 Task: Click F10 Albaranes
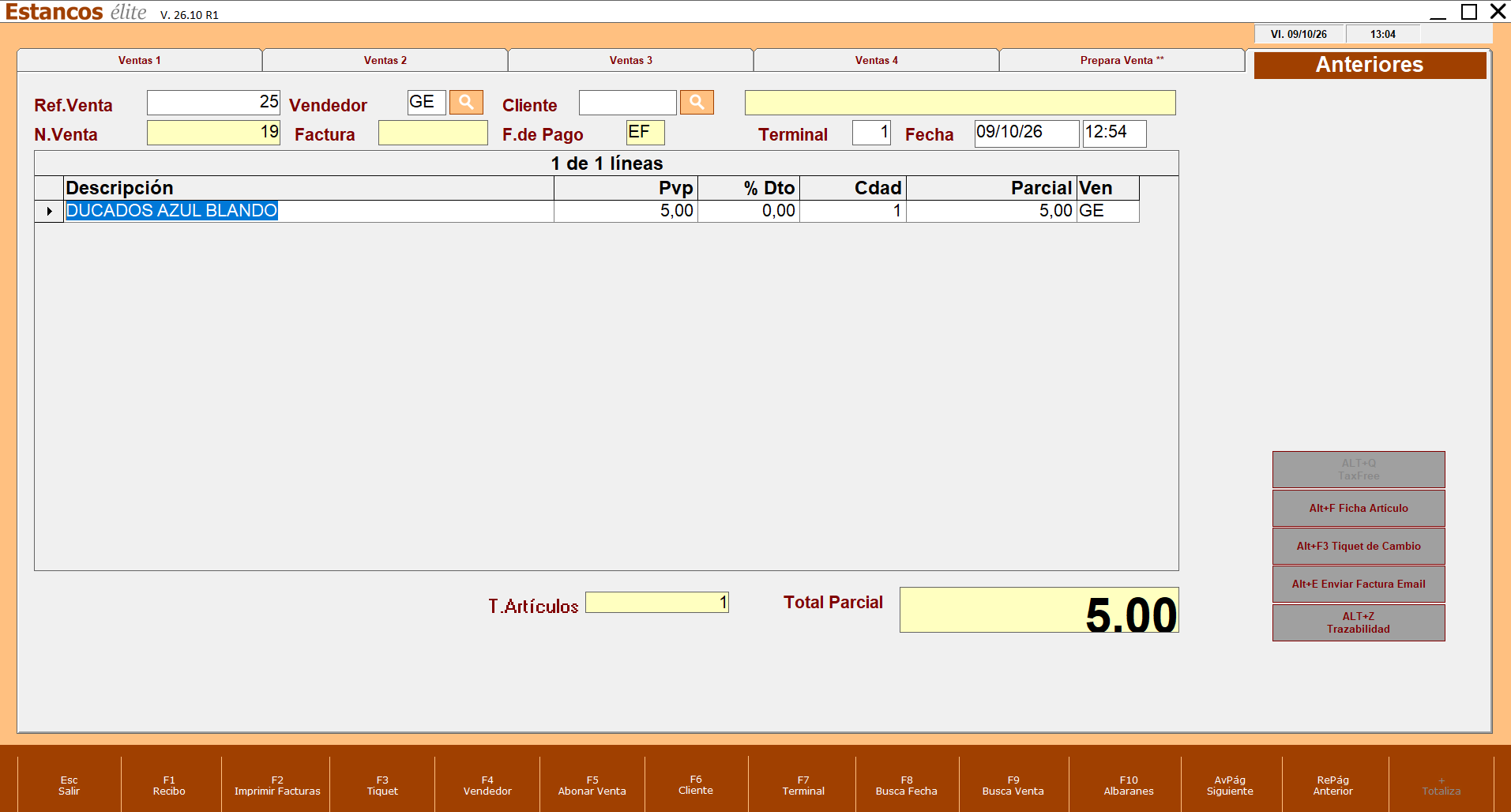(x=1129, y=785)
